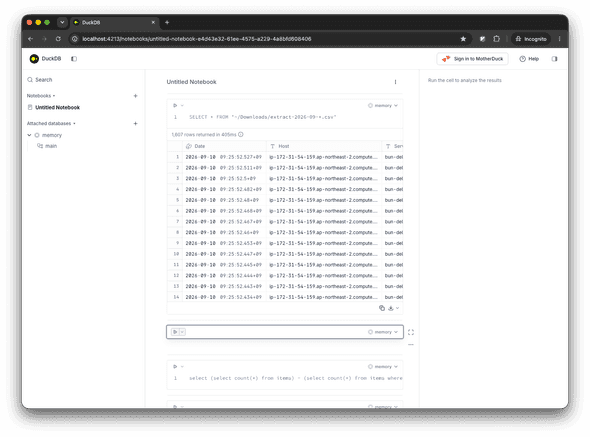Viewport: 590px width, 437px height.
Task: Add a new notebook with plus
Action: click(x=135, y=96)
